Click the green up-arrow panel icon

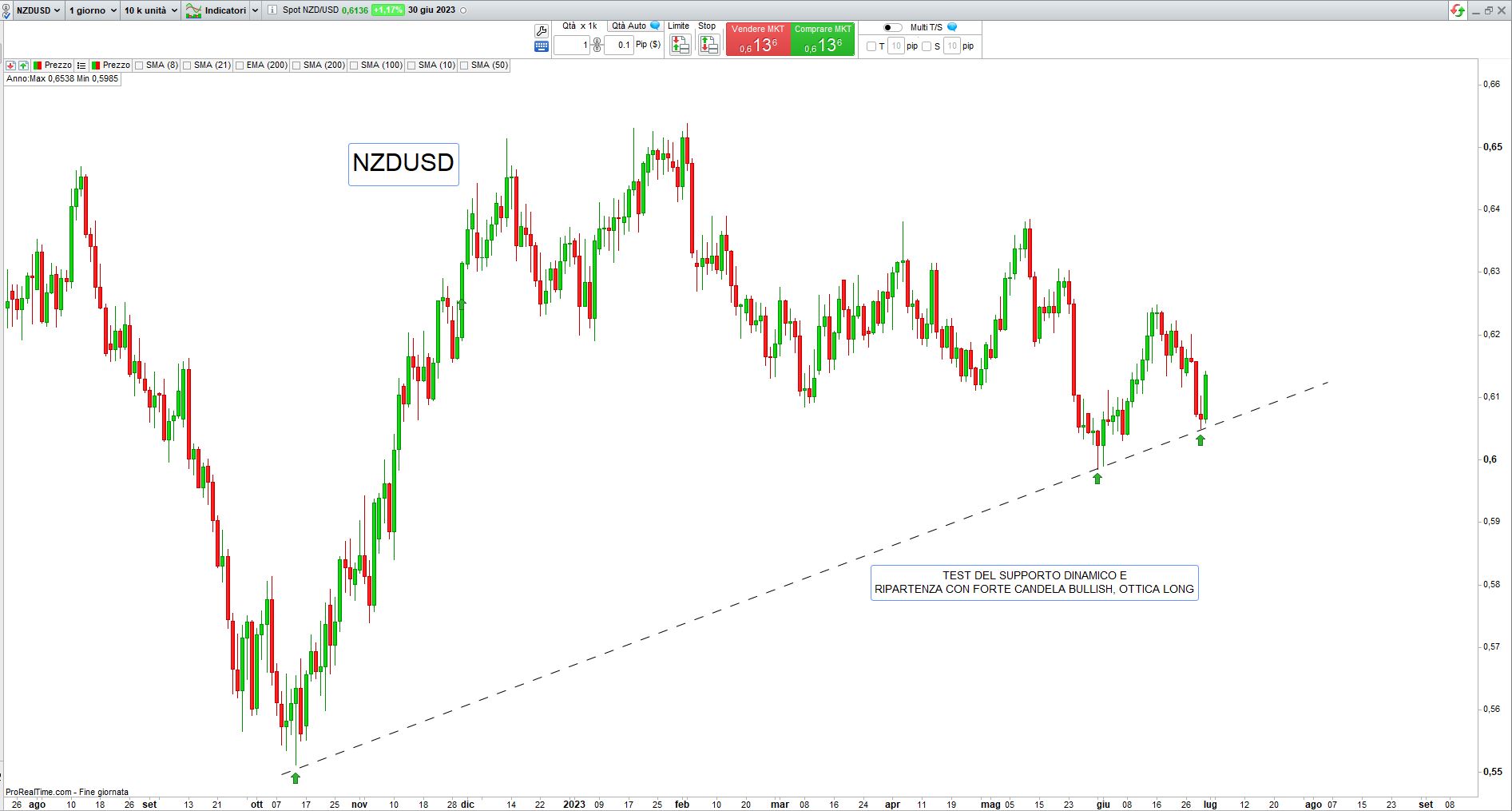[x=23, y=66]
